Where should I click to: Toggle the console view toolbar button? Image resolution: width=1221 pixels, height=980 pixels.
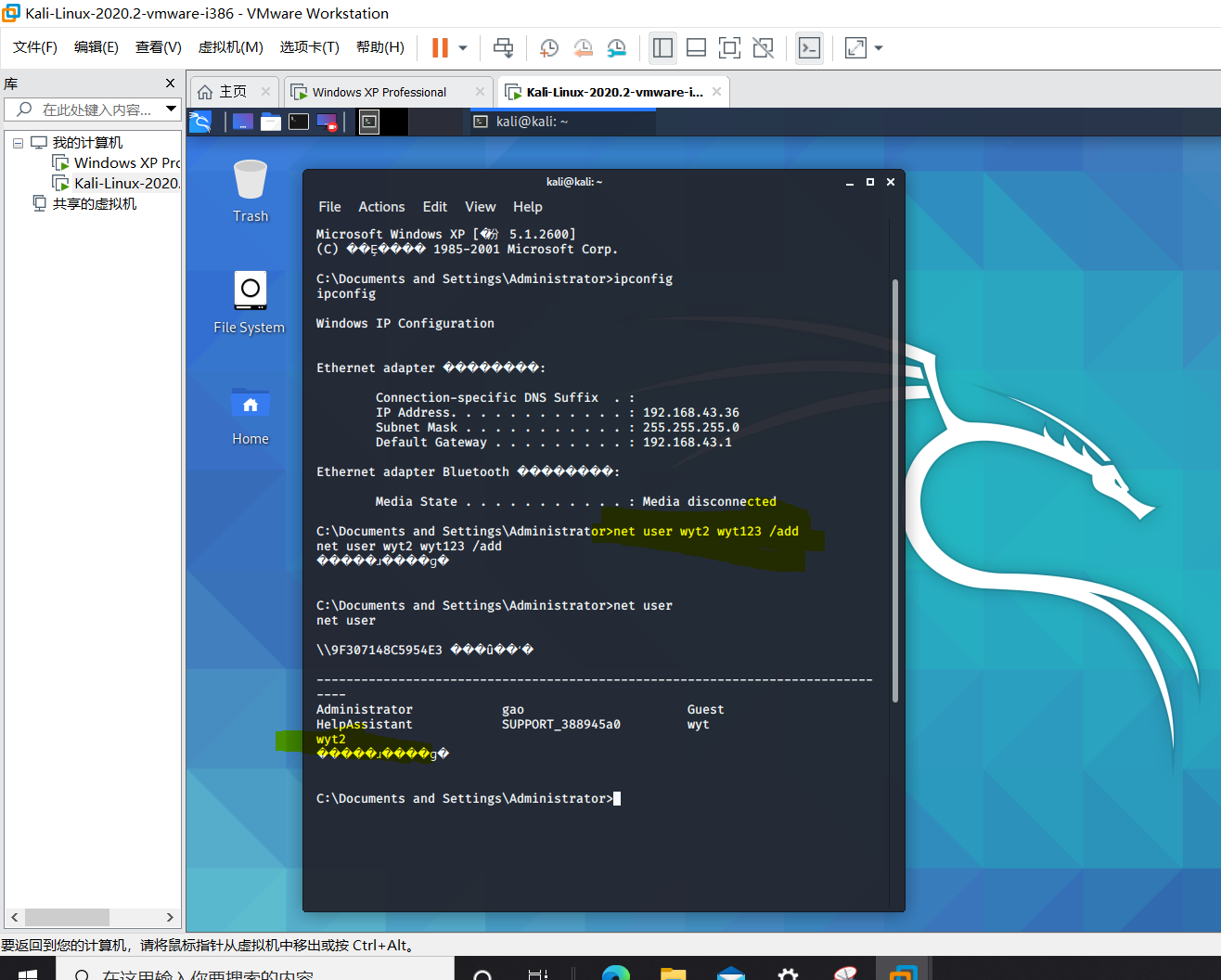809,47
